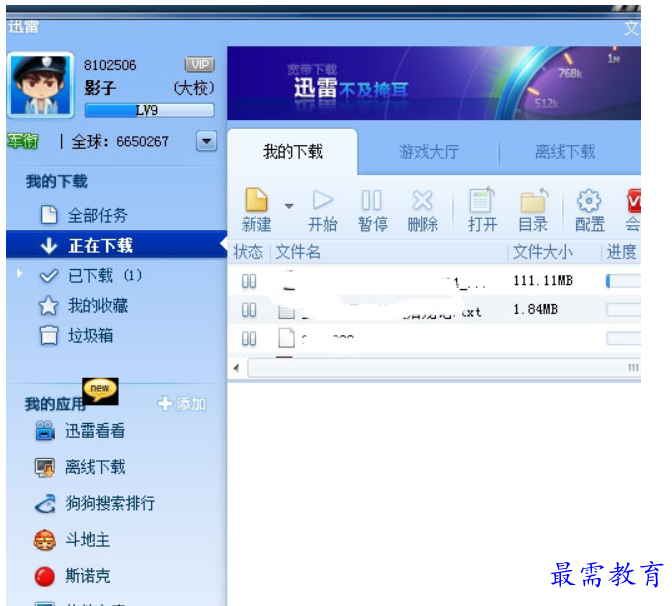Image resolution: width=672 pixels, height=606 pixels.
Task: Click the green 军衔 rank label
Action: click(23, 141)
